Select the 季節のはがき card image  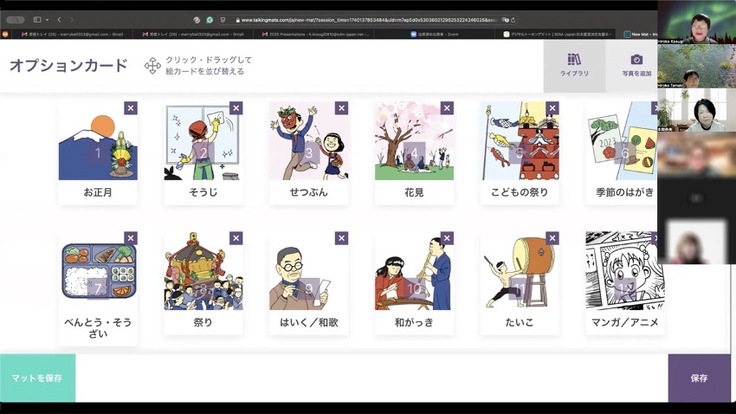click(624, 142)
